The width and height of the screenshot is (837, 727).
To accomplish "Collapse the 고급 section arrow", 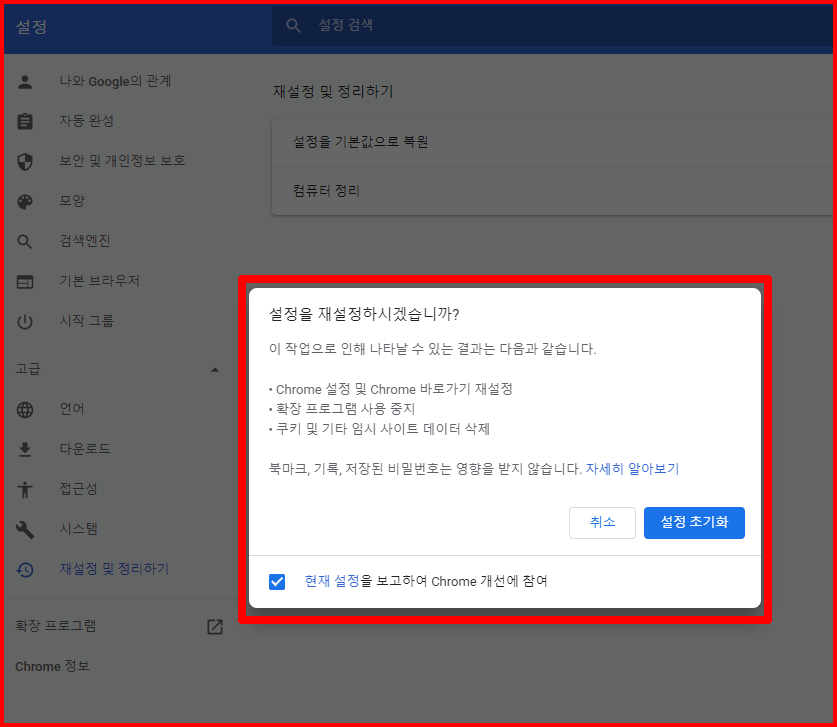I will pos(215,369).
